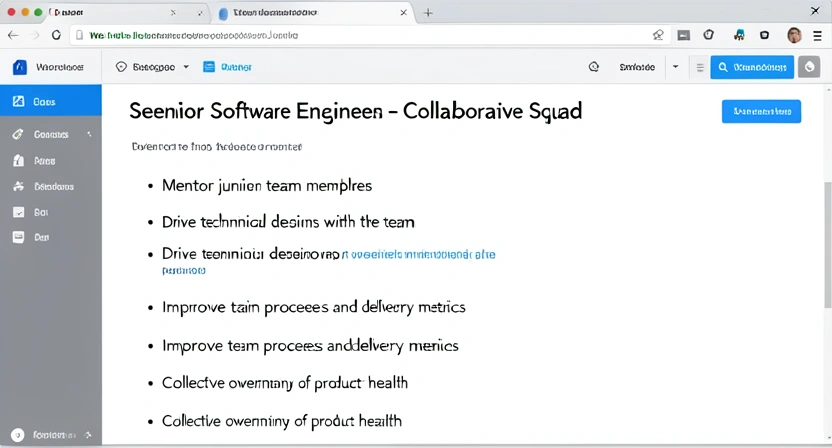This screenshot has width=832, height=448.
Task: Expand the caret dropdown beside Smfolde
Action: point(675,67)
